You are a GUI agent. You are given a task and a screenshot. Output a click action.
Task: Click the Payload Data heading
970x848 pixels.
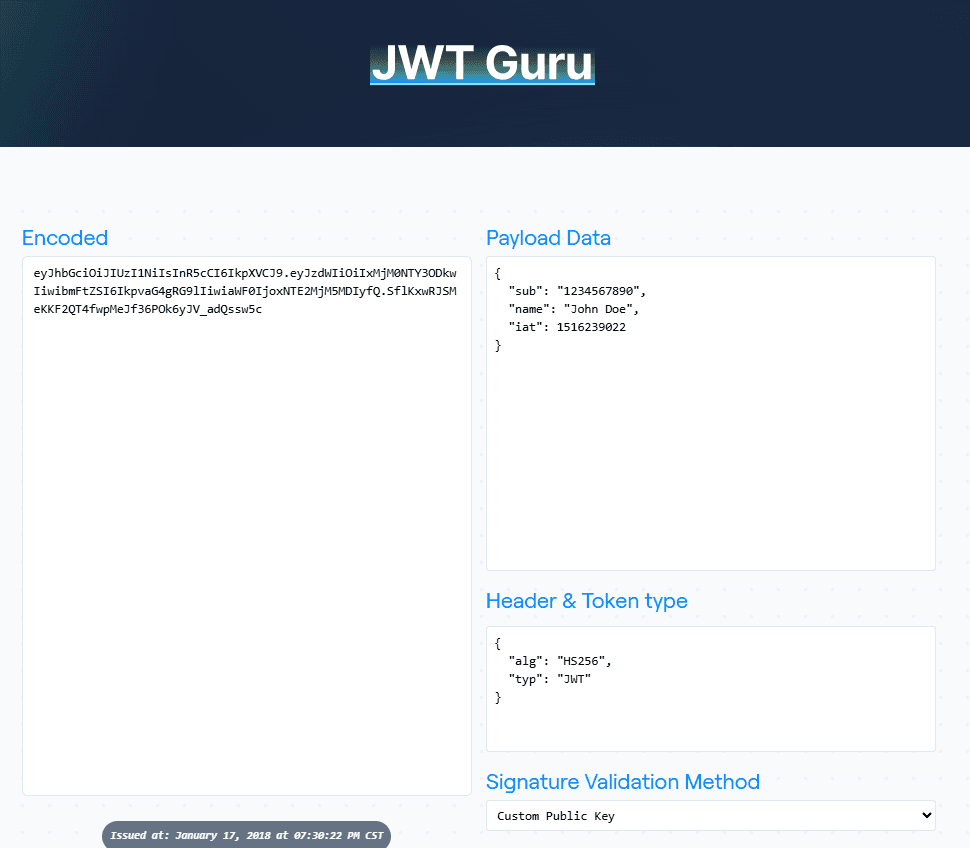(548, 238)
